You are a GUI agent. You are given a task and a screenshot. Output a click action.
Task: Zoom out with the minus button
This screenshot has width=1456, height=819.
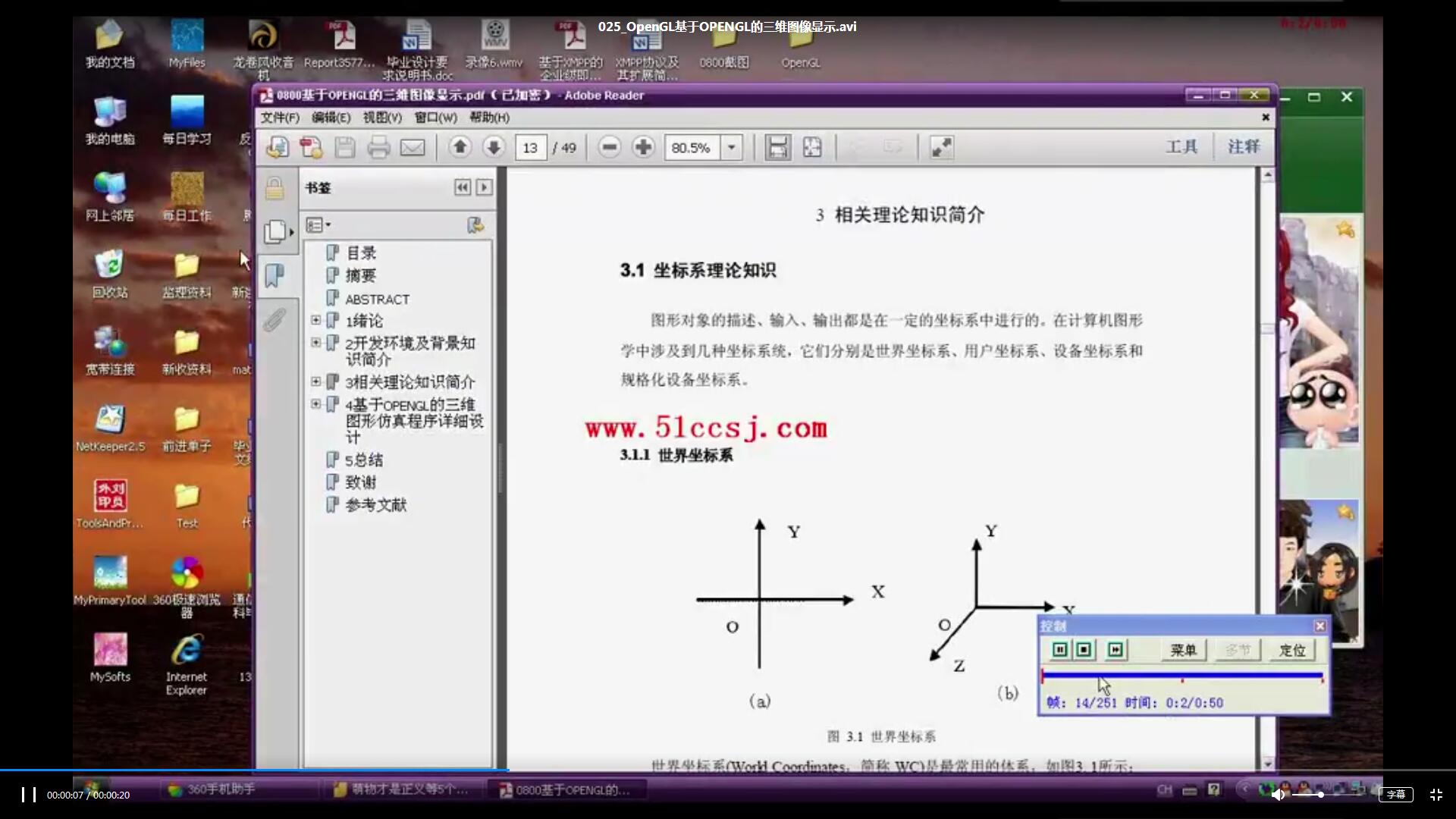pos(610,147)
